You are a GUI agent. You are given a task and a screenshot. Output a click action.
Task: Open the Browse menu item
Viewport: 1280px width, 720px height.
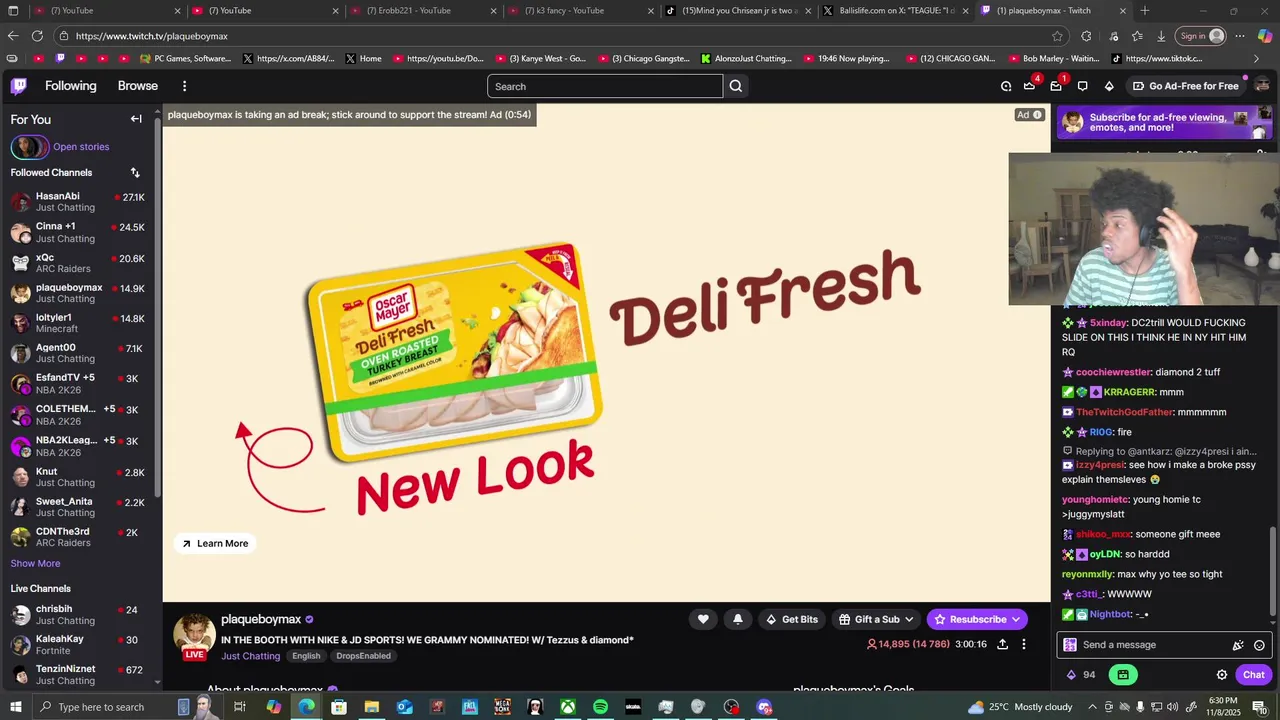tap(138, 86)
